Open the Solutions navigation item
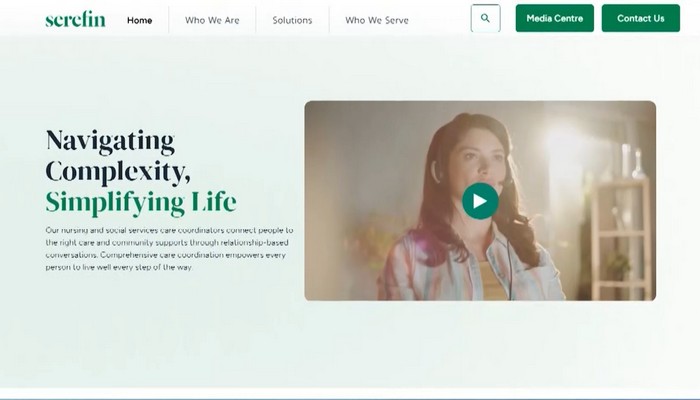 [x=292, y=20]
